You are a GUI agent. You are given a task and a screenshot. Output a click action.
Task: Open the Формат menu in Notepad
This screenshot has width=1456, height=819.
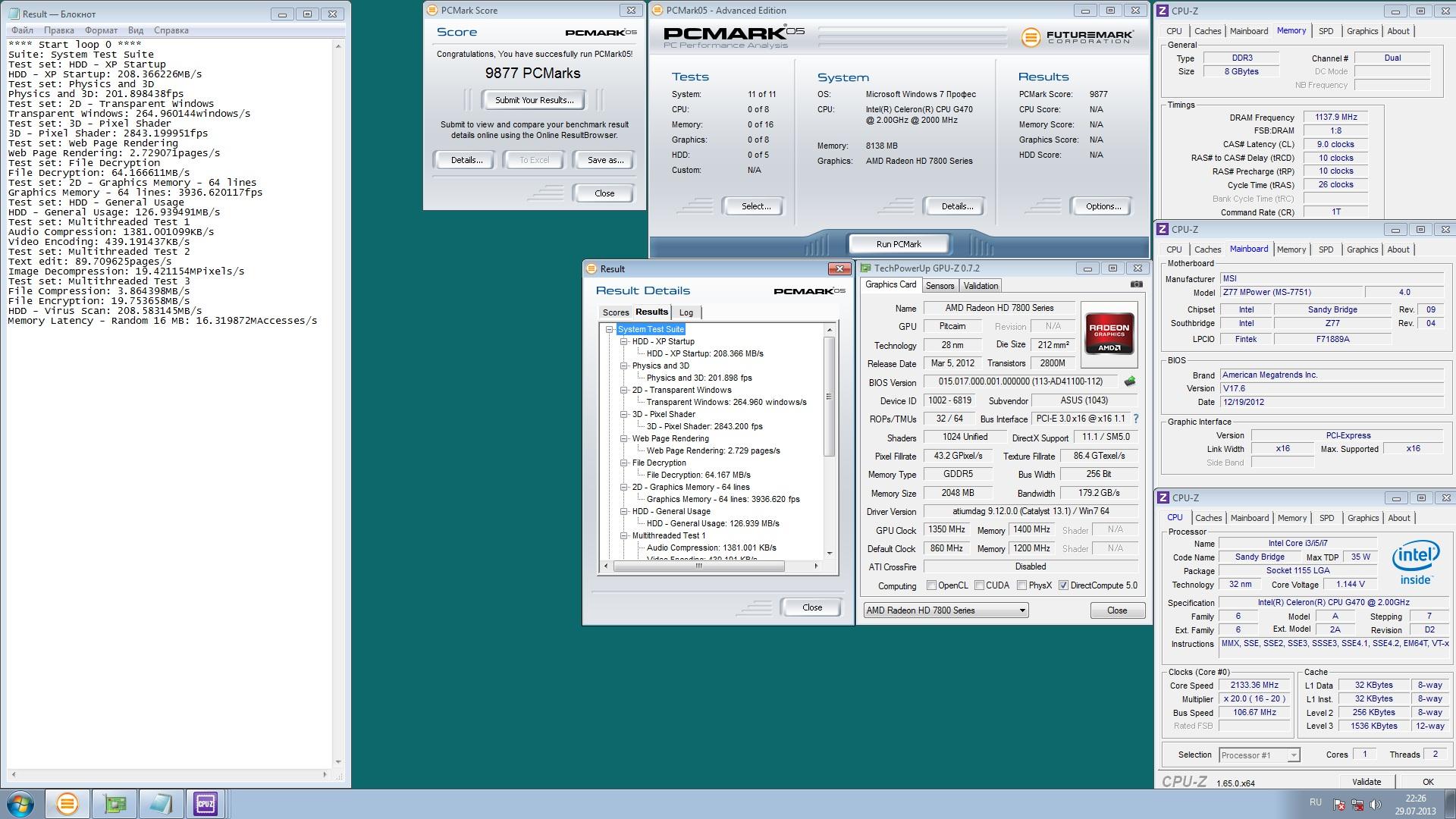coord(101,30)
